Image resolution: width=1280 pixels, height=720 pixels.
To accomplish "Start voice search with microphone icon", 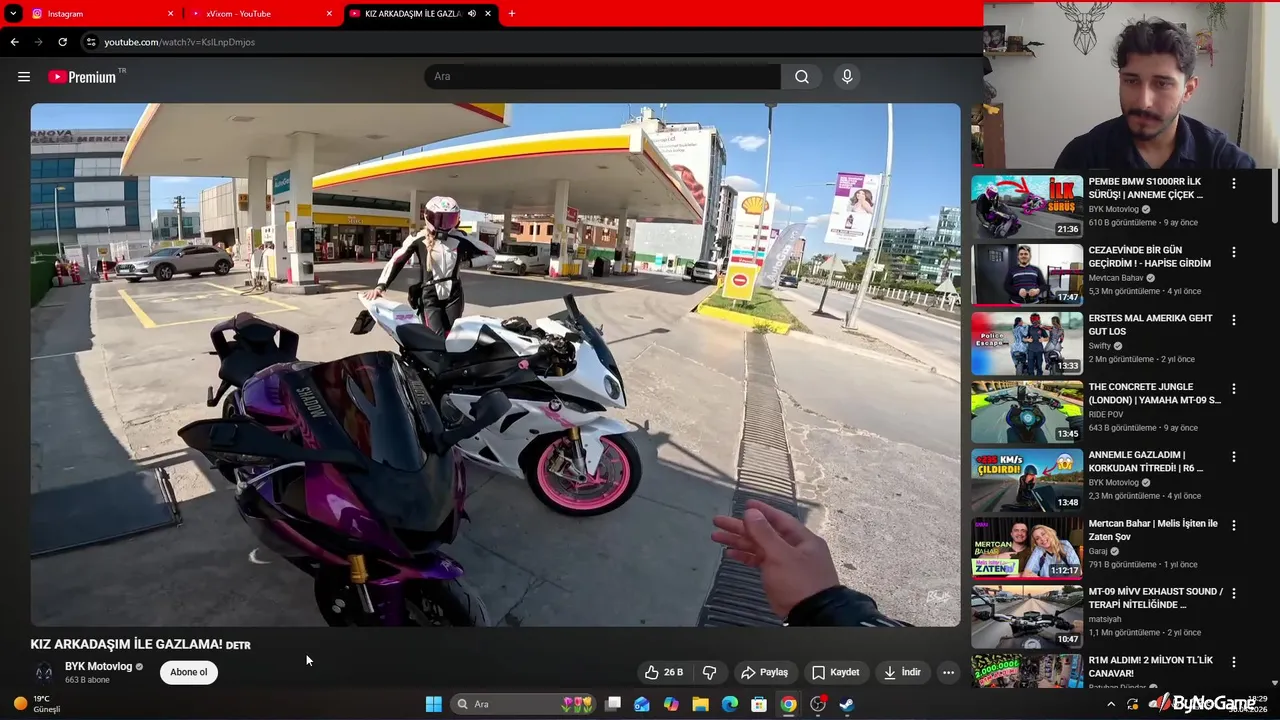I will coord(847,77).
